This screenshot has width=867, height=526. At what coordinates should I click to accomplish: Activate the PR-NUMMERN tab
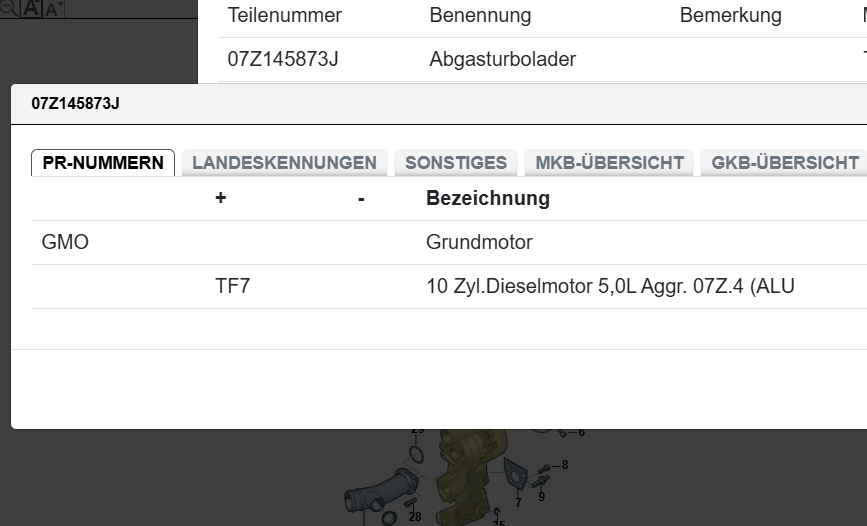click(103, 163)
